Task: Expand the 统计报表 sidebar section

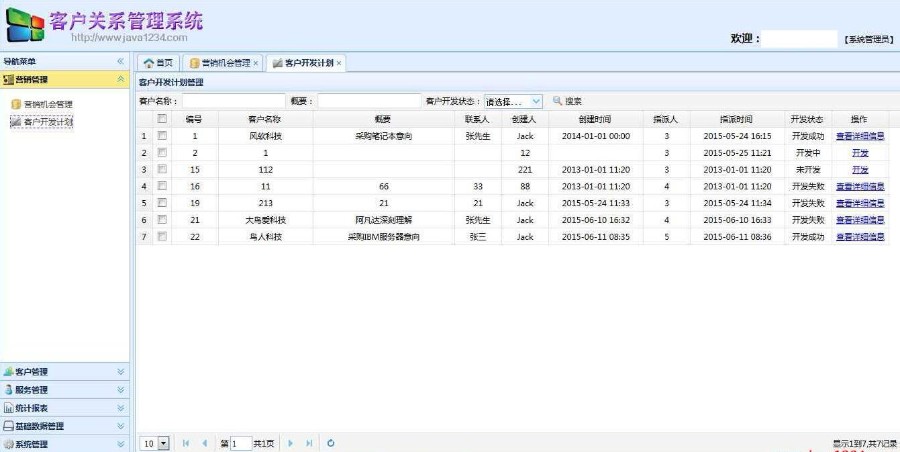Action: [65, 408]
